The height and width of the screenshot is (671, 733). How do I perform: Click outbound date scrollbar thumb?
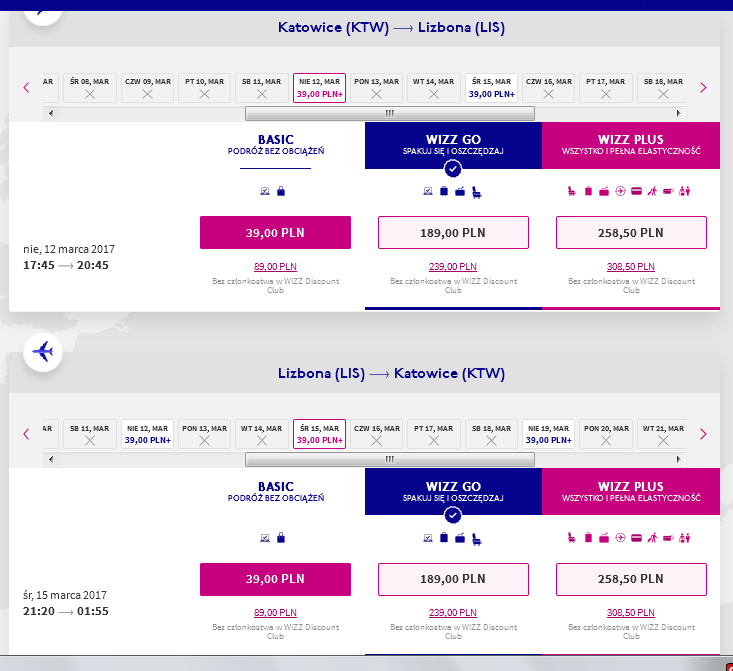pyautogui.click(x=390, y=113)
